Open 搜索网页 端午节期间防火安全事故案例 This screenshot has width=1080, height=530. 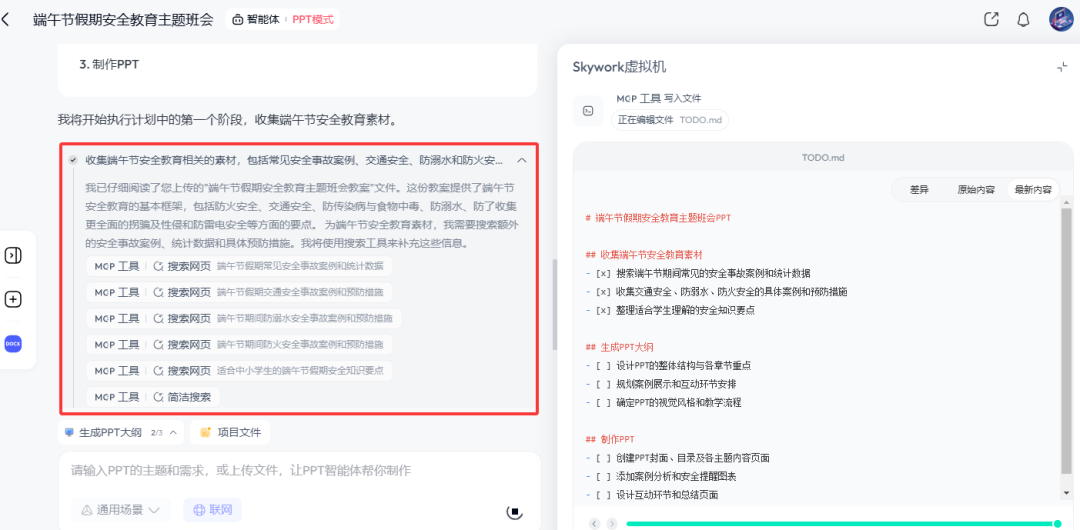coord(239,345)
